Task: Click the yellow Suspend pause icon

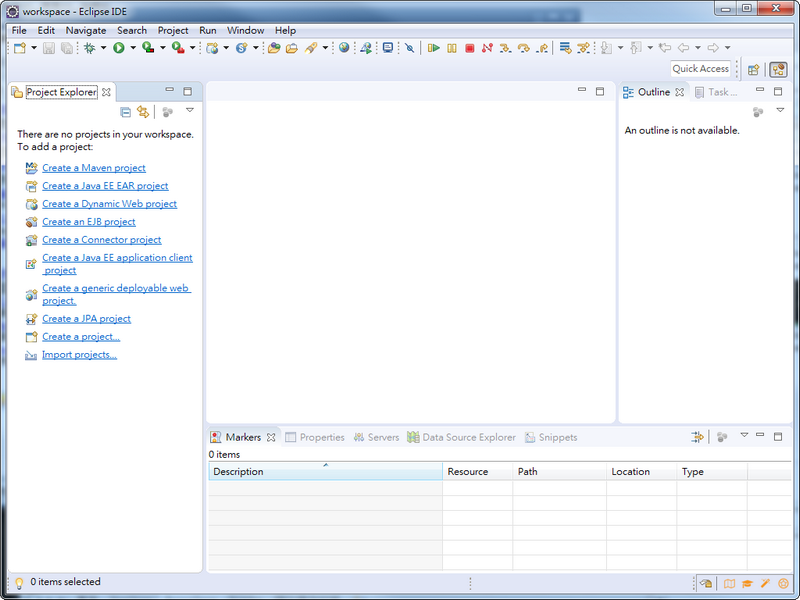Action: pyautogui.click(x=451, y=48)
